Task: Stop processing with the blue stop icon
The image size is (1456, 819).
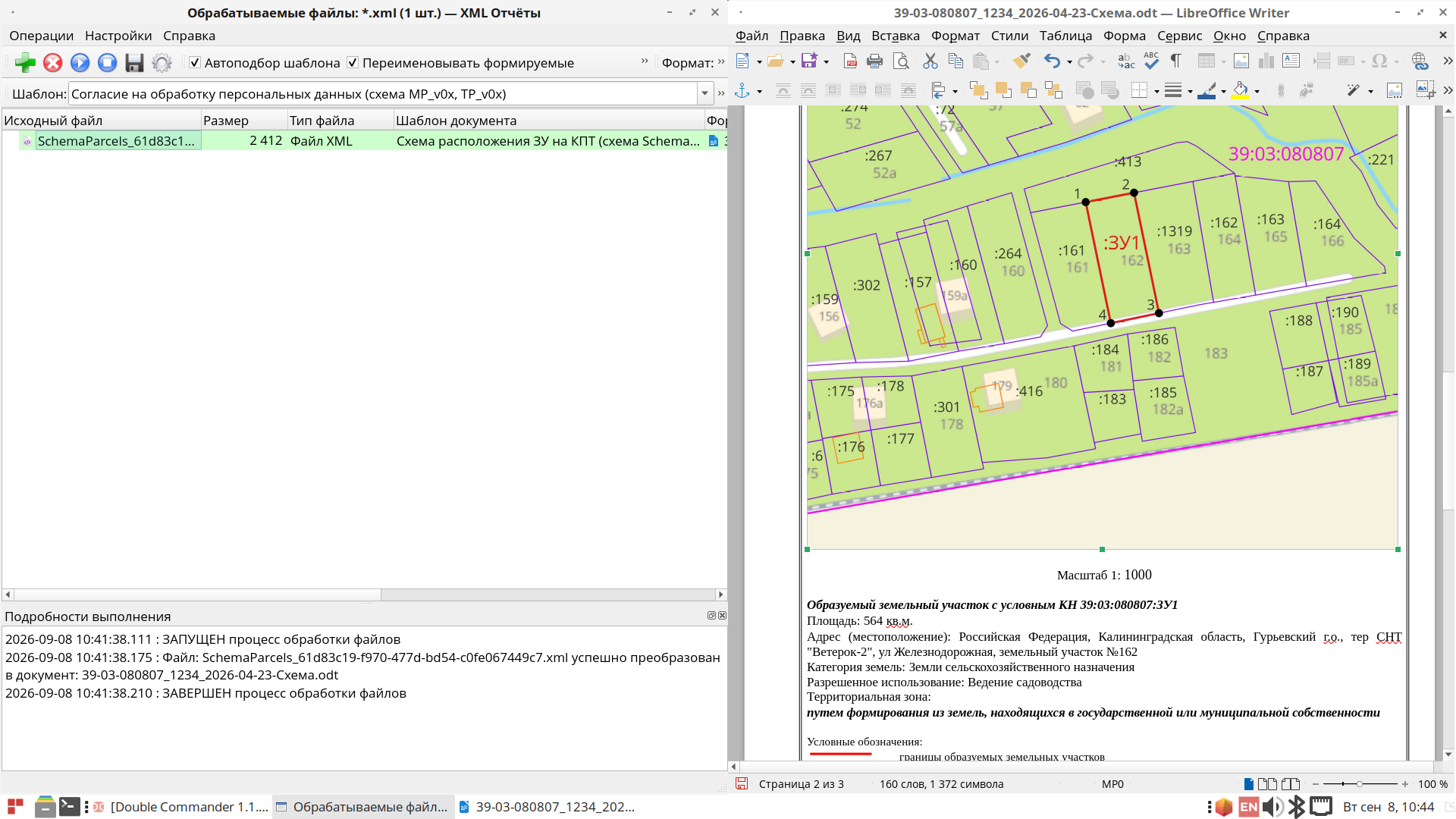Action: click(x=107, y=63)
